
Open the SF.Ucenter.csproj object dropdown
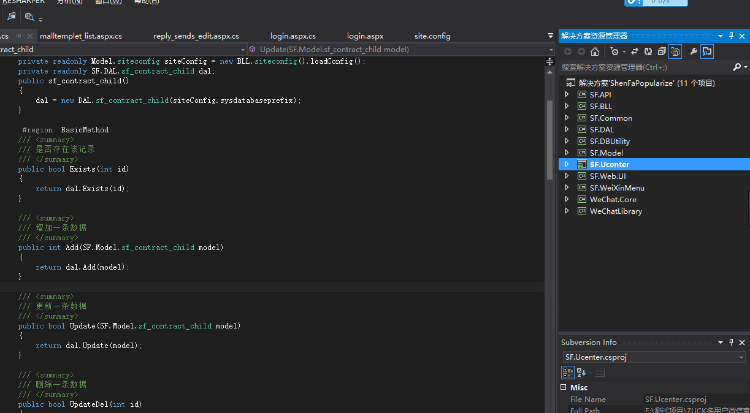pyautogui.click(x=740, y=356)
